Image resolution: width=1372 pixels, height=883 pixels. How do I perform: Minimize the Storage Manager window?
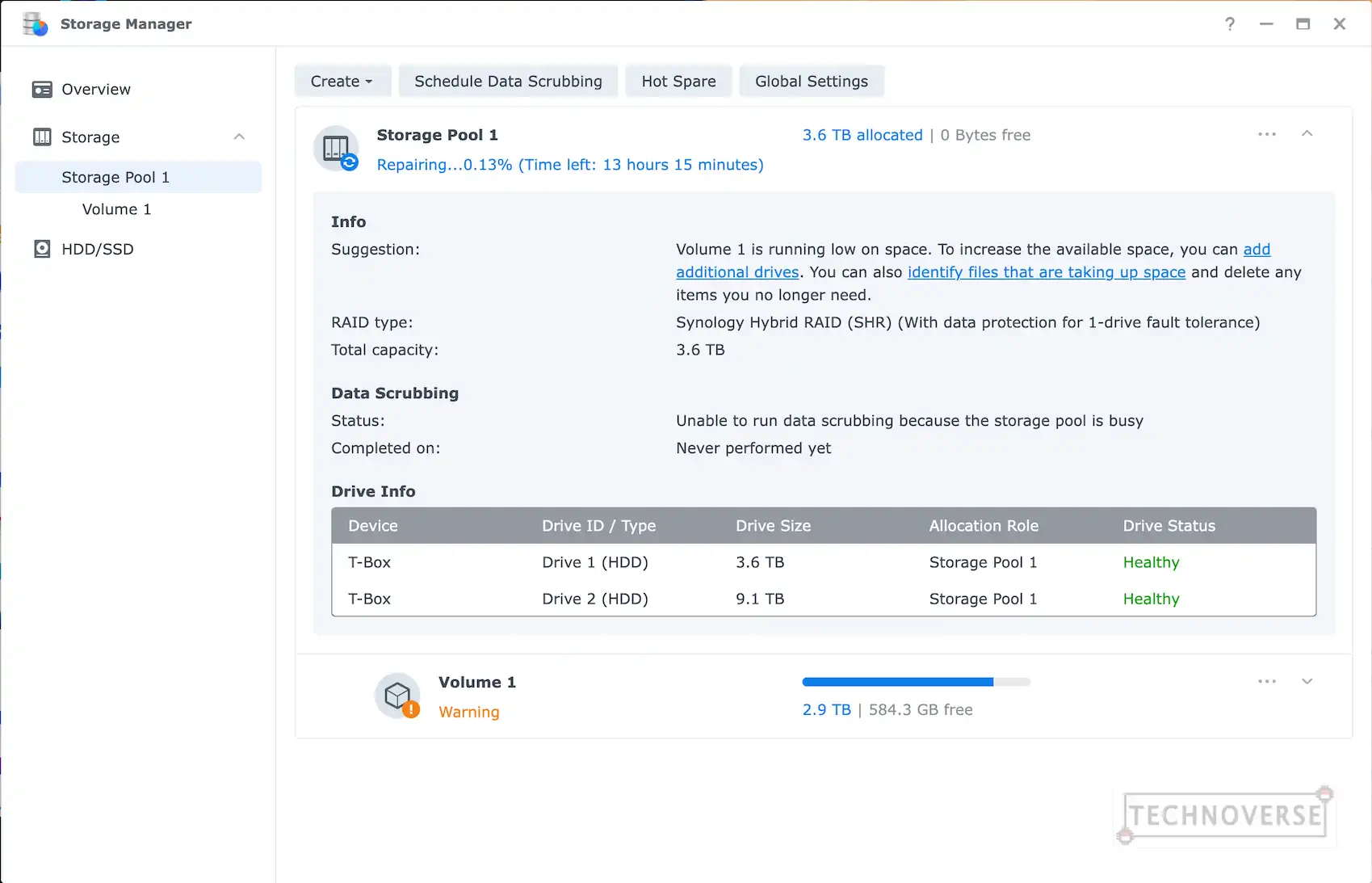1266,24
